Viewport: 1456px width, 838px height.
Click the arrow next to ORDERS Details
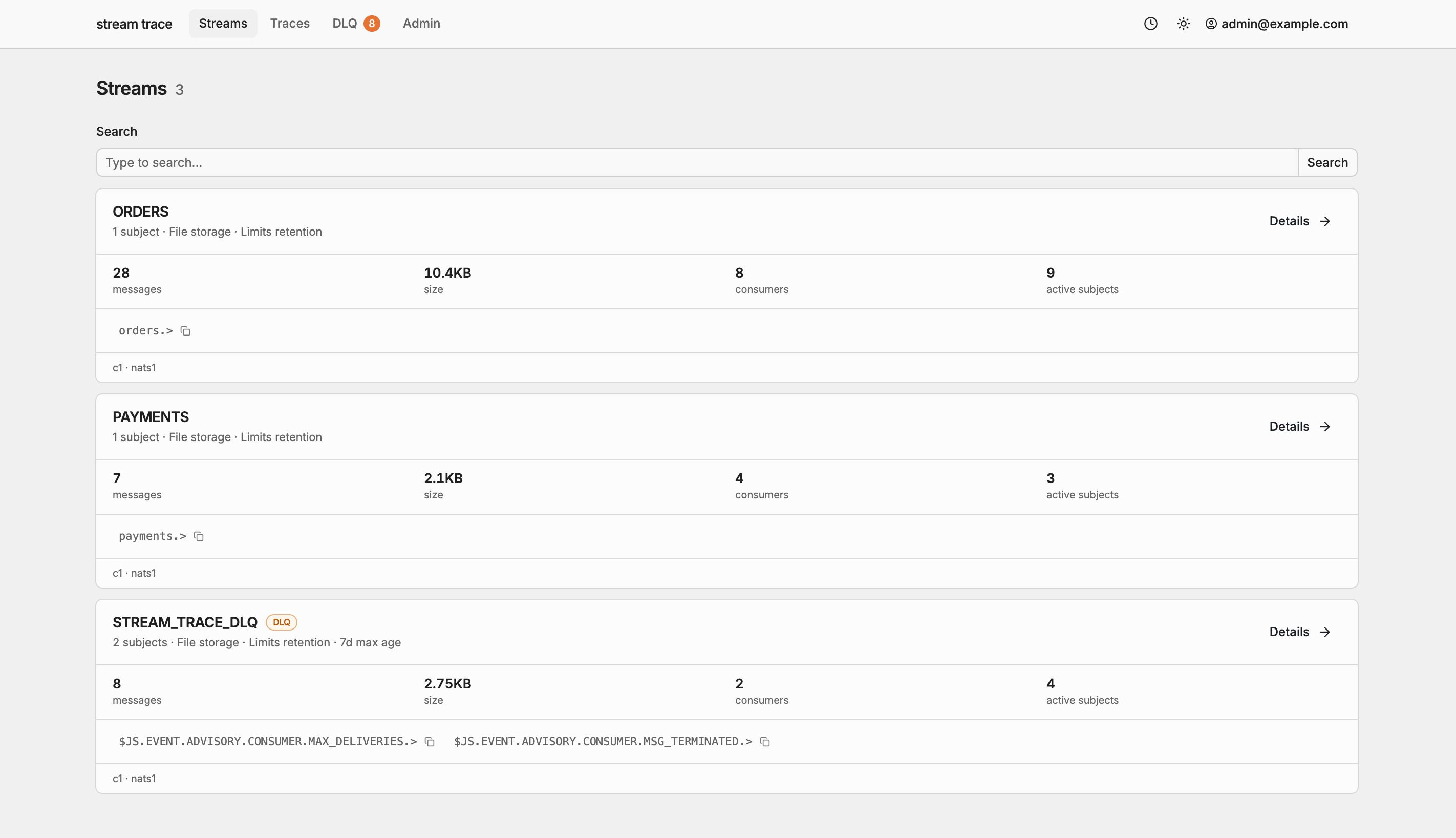(1325, 222)
